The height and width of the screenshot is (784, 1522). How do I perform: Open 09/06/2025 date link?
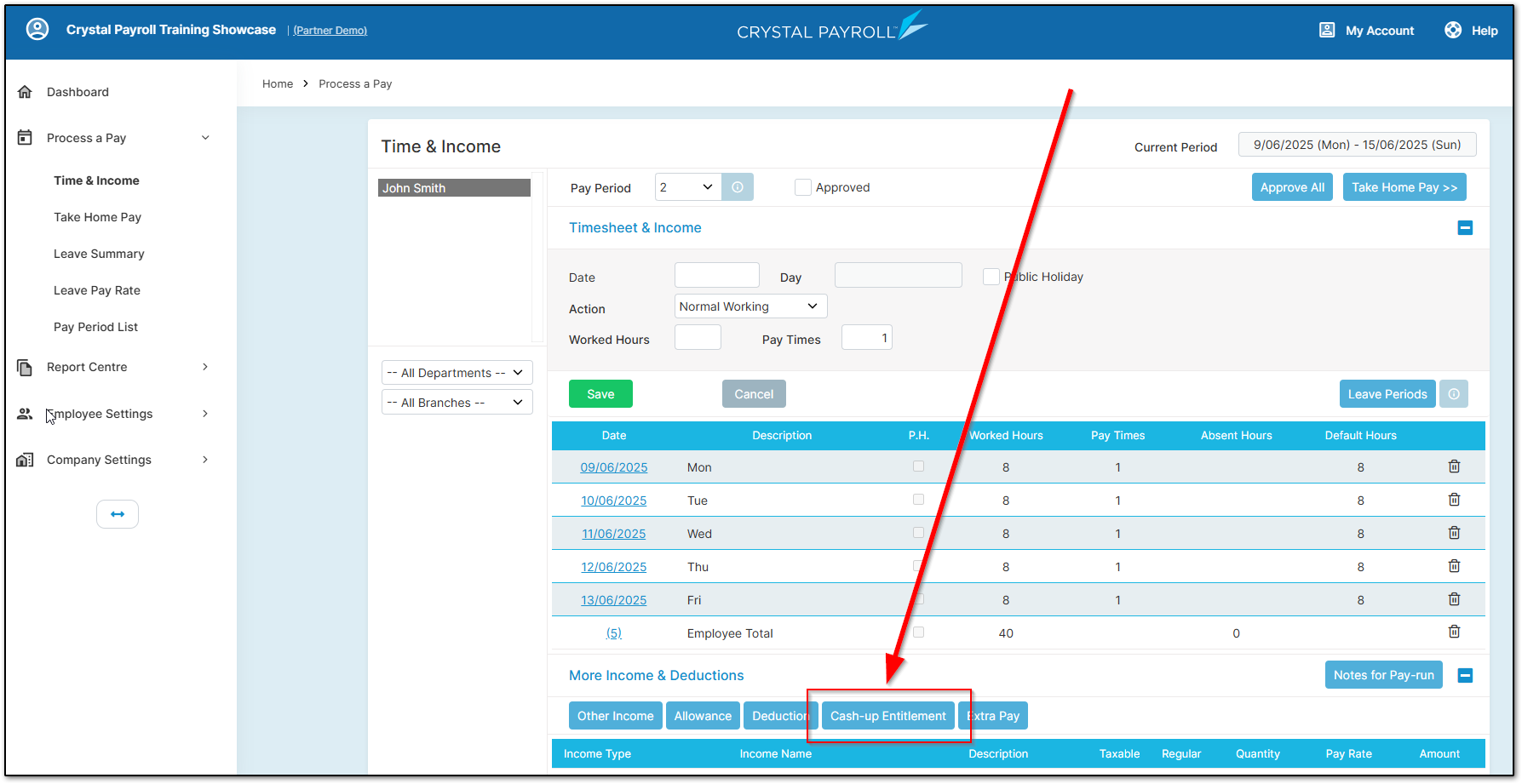(614, 467)
